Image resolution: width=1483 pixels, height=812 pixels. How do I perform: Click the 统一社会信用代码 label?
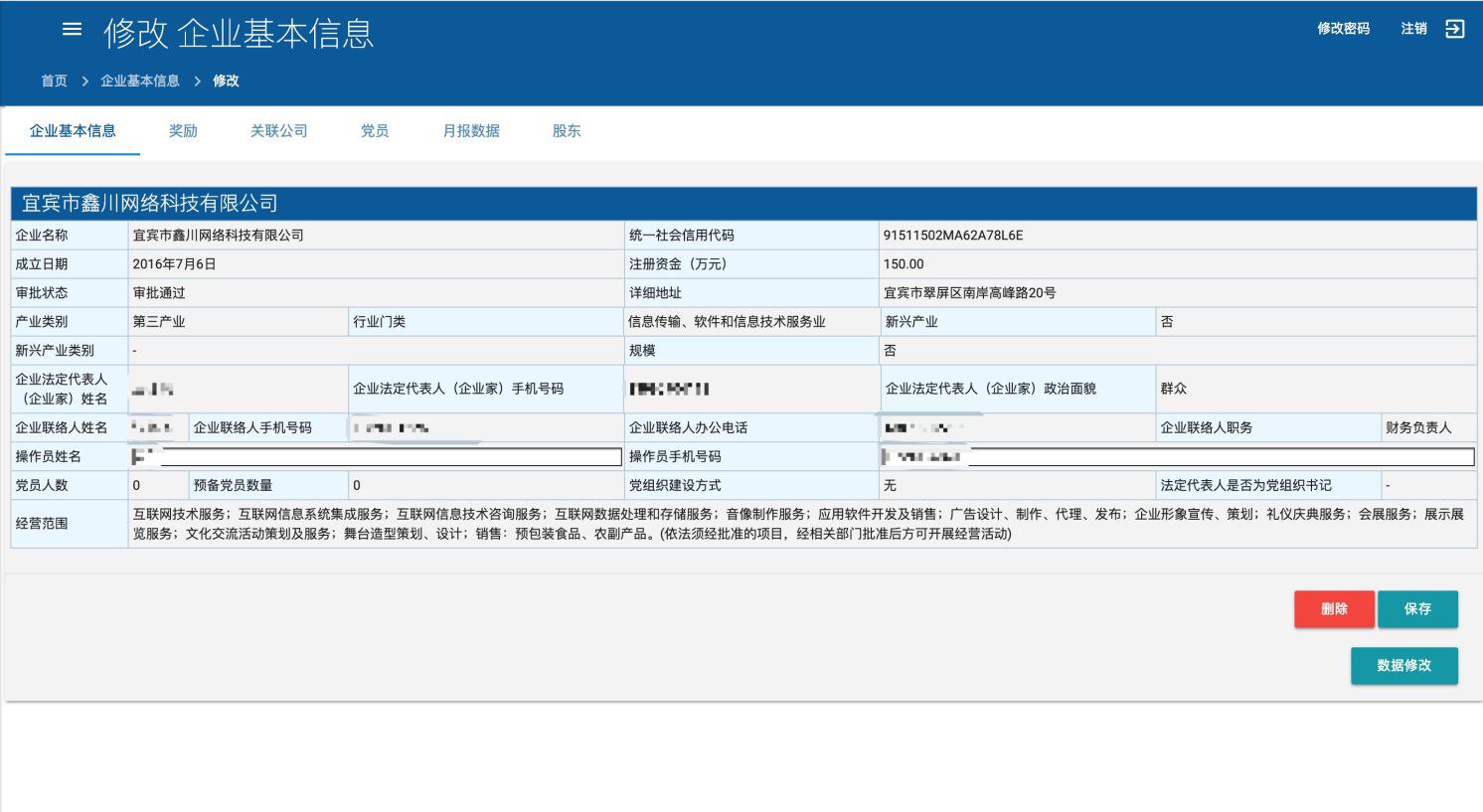(x=681, y=236)
